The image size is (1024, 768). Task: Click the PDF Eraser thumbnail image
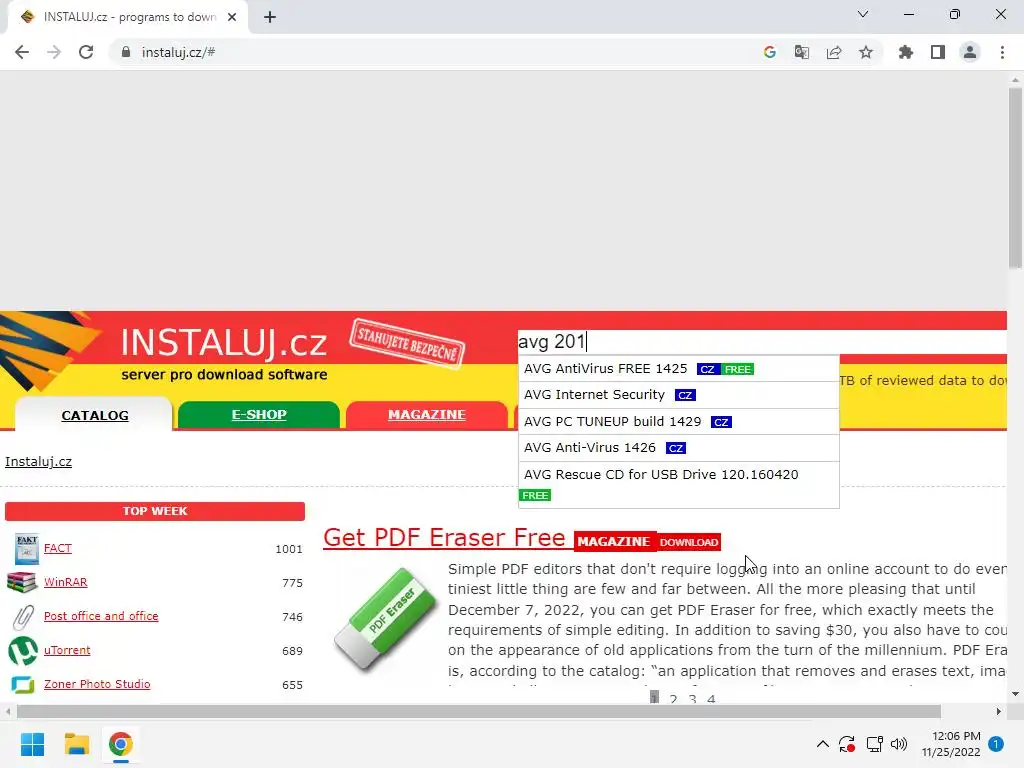pos(385,619)
